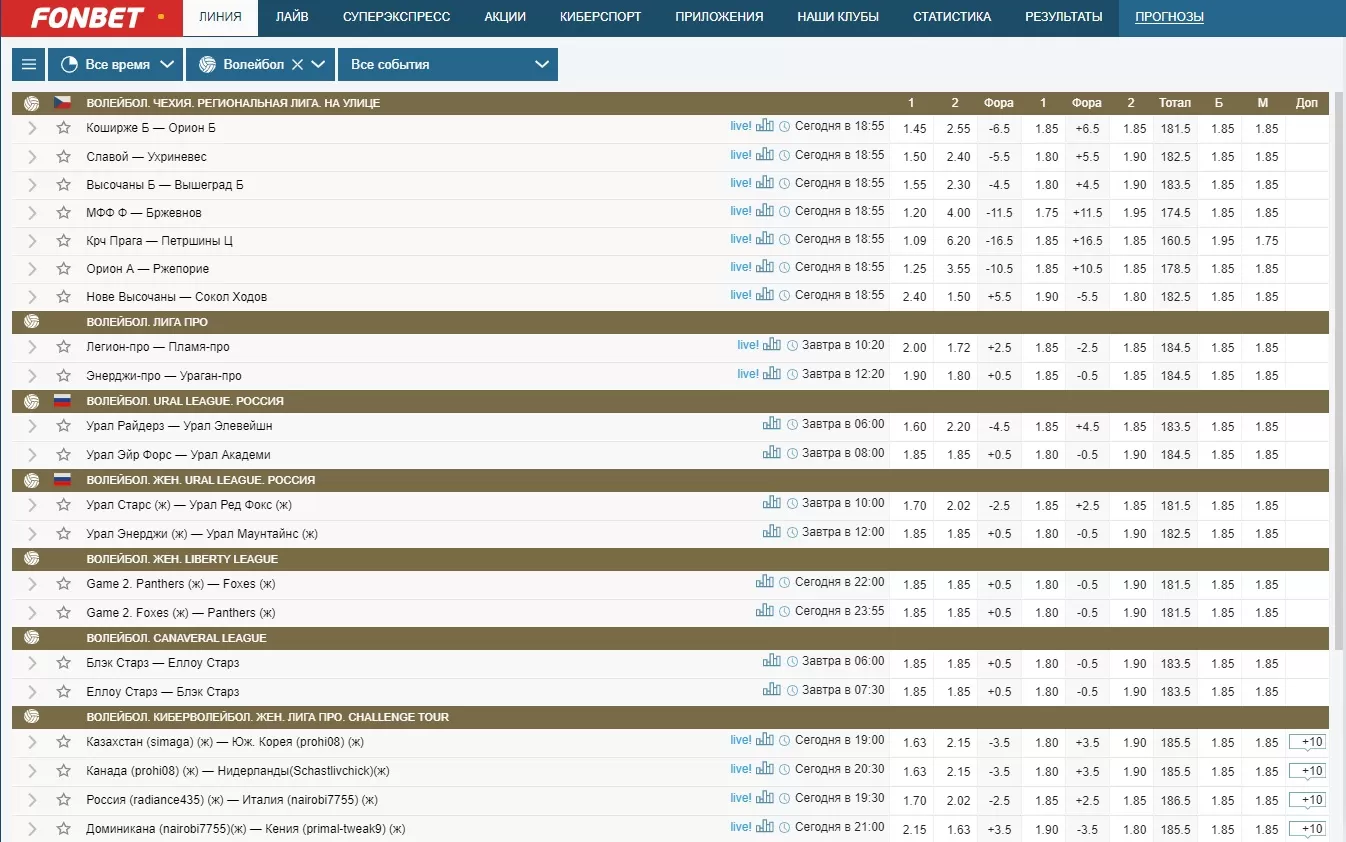Expand the Все события dropdown

pos(448,64)
